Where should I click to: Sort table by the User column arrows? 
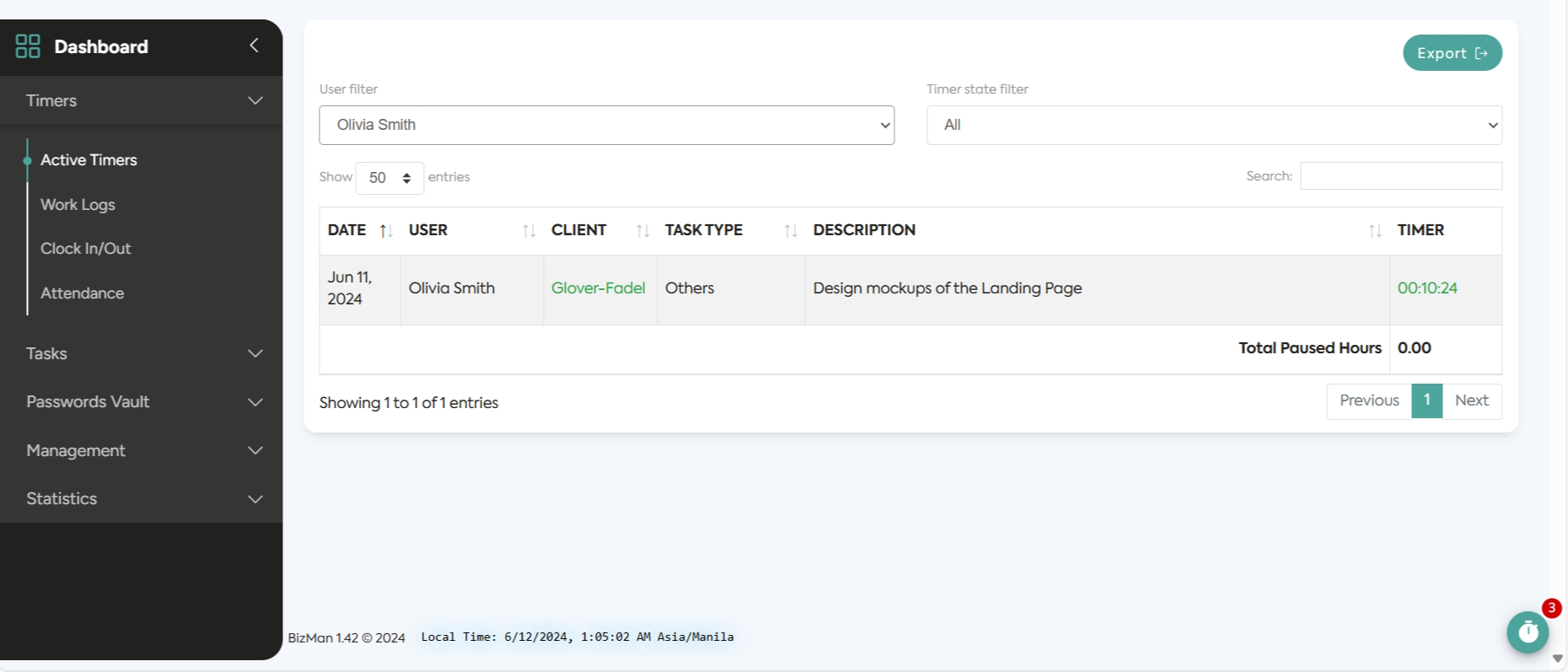tap(529, 231)
